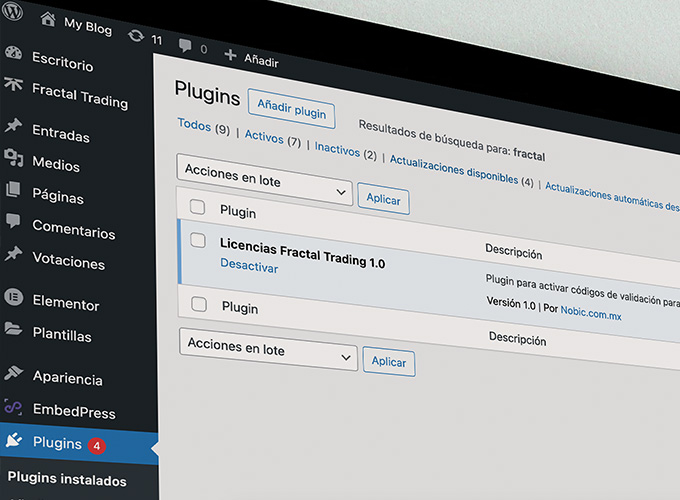Click the Añadir plugin button
Image resolution: width=680 pixels, height=500 pixels.
[x=291, y=108]
